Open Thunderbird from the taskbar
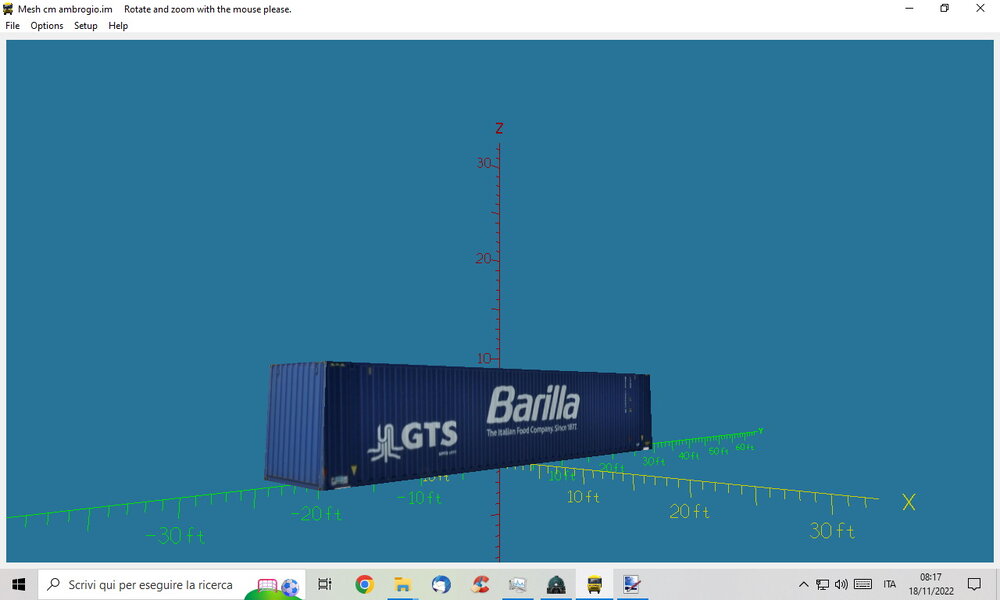This screenshot has width=1000, height=600. click(441, 584)
